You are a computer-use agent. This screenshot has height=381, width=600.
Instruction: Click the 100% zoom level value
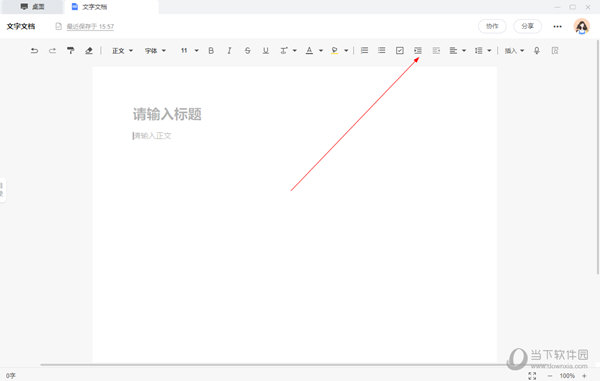(x=567, y=376)
